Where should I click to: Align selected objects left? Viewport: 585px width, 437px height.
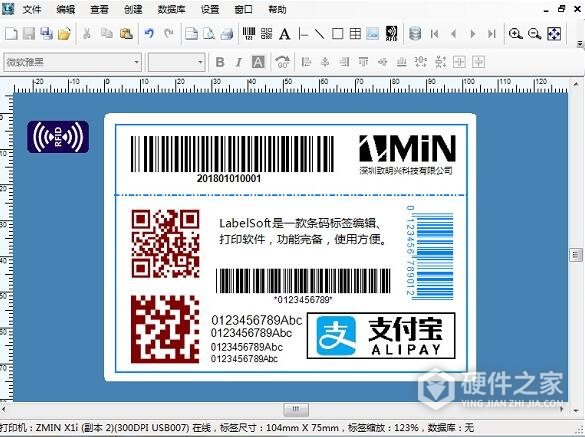(306, 62)
